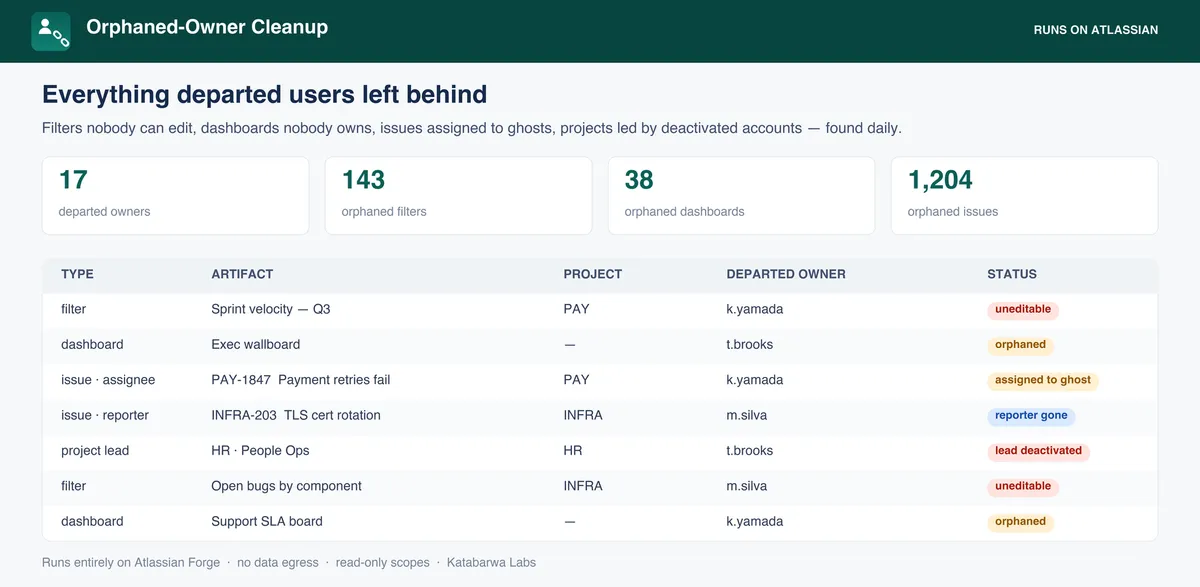Click the reporter gone status badge
The image size is (1200, 587).
pyautogui.click(x=1031, y=416)
